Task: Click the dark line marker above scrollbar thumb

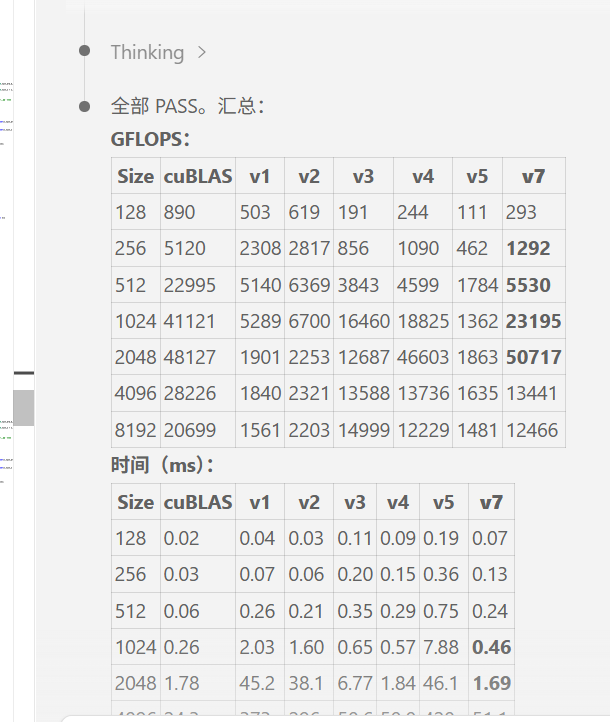Action: pyautogui.click(x=23, y=373)
